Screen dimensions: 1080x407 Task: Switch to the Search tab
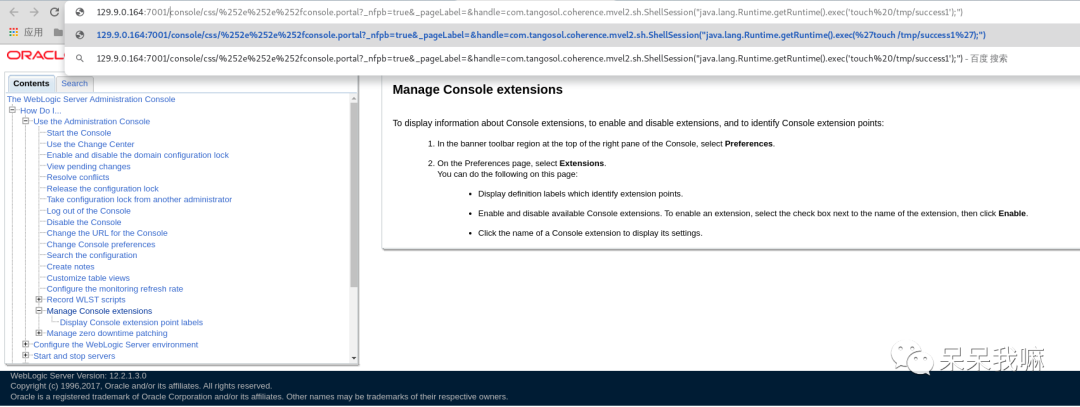[x=74, y=83]
